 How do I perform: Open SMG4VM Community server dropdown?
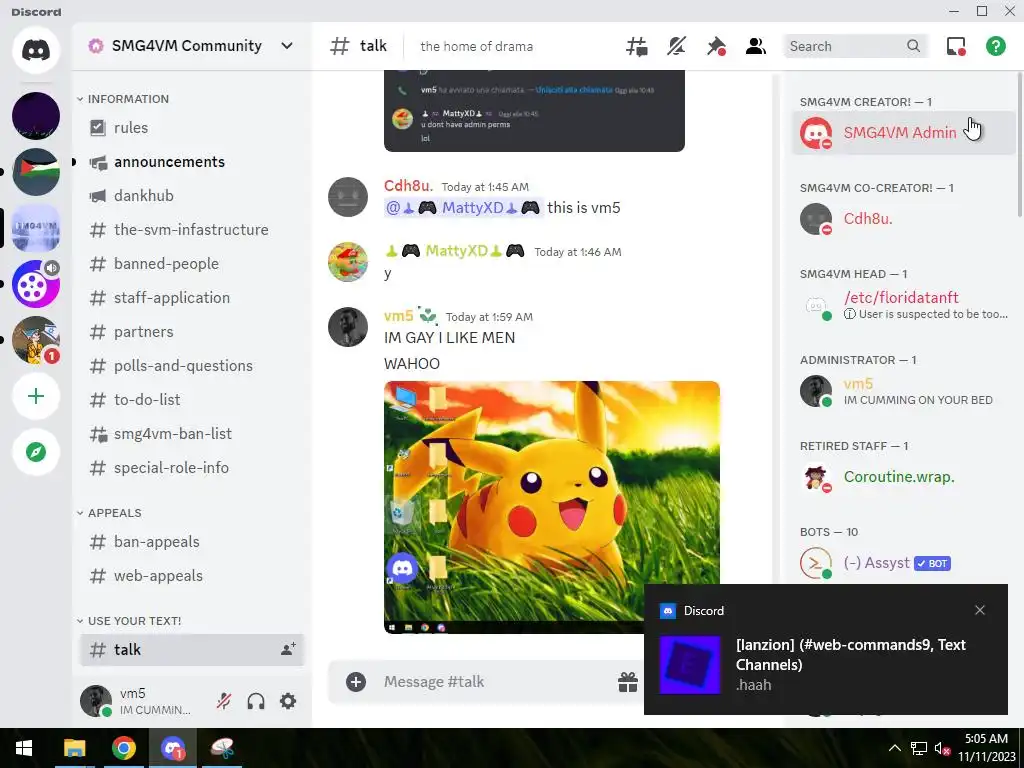[191, 46]
